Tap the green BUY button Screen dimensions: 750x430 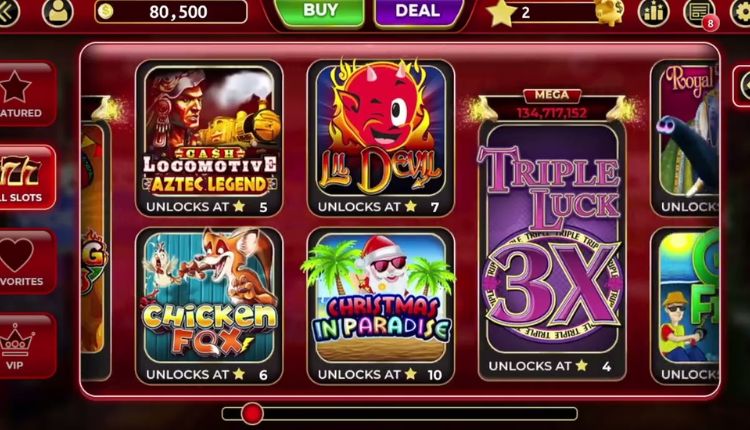tap(320, 11)
